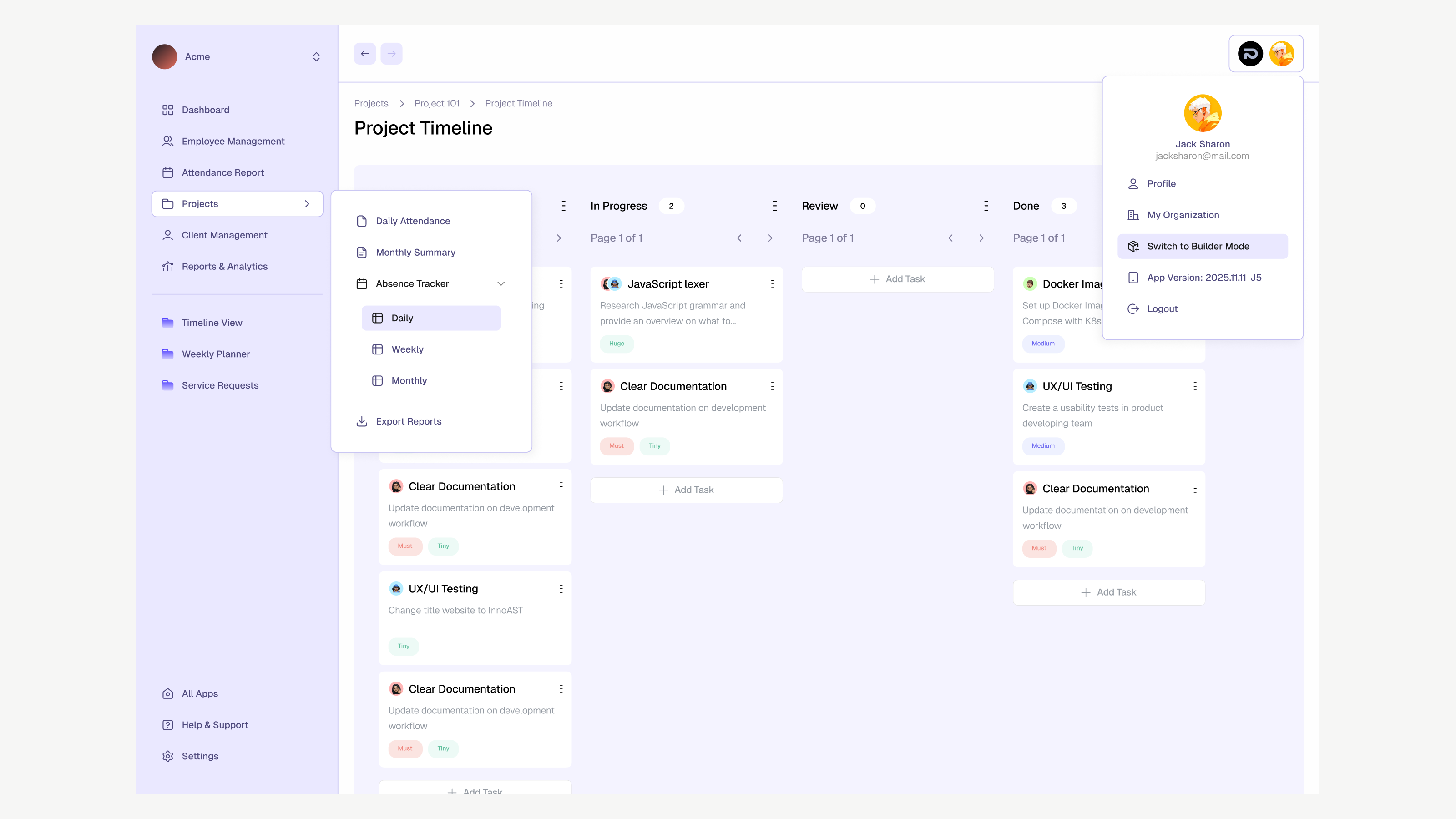Click the back arrow navigation button
The height and width of the screenshot is (819, 1456).
364,54
